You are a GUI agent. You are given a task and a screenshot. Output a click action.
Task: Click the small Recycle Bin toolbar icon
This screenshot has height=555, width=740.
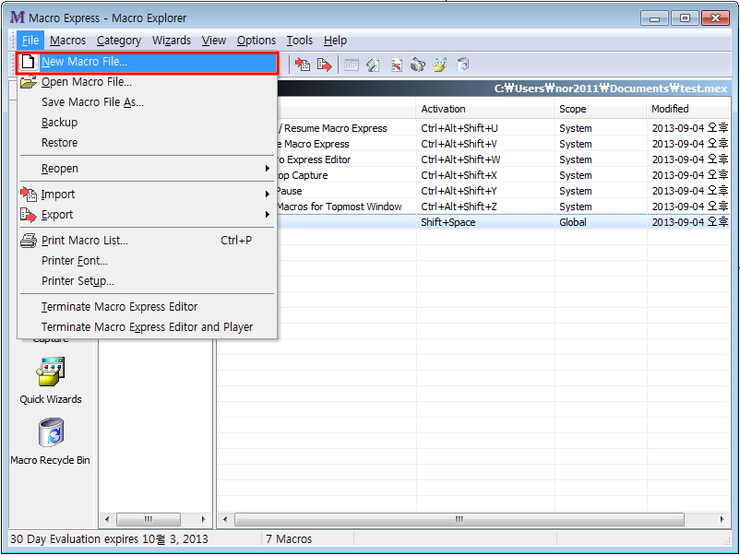[463, 65]
